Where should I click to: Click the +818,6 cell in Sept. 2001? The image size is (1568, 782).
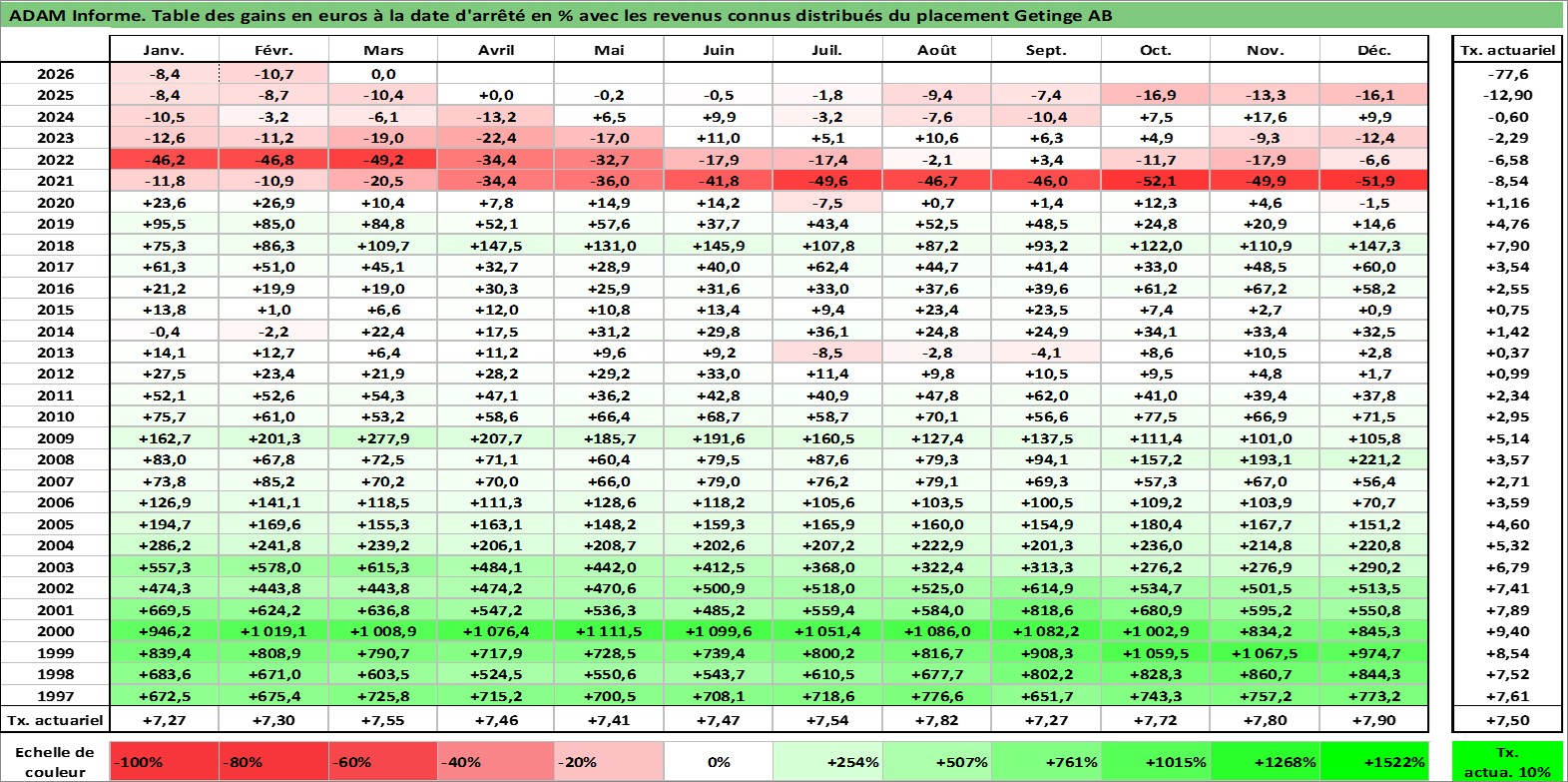click(x=1046, y=610)
